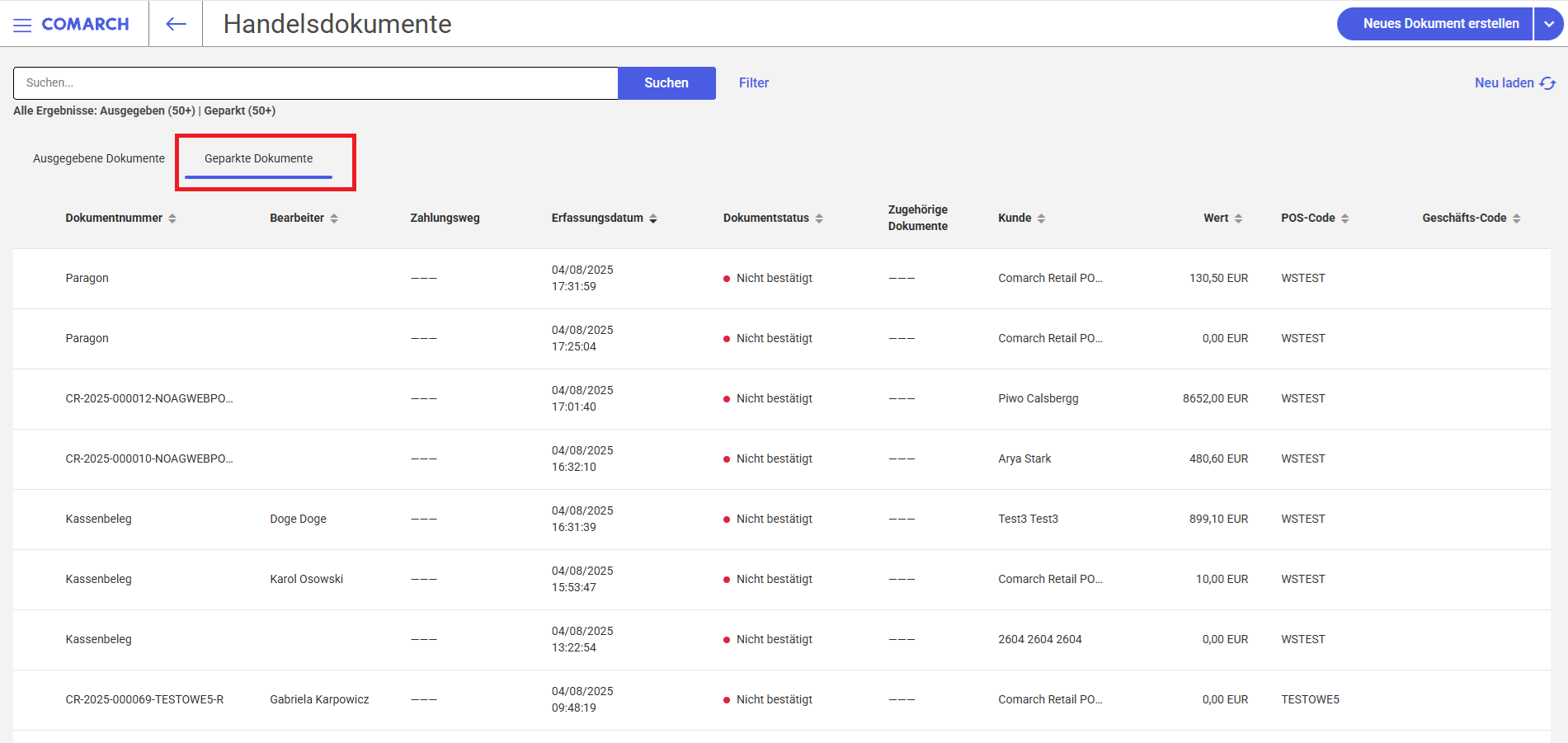1568x743 pixels.
Task: Click the Zugehörige Dokumente column header
Action: [918, 218]
